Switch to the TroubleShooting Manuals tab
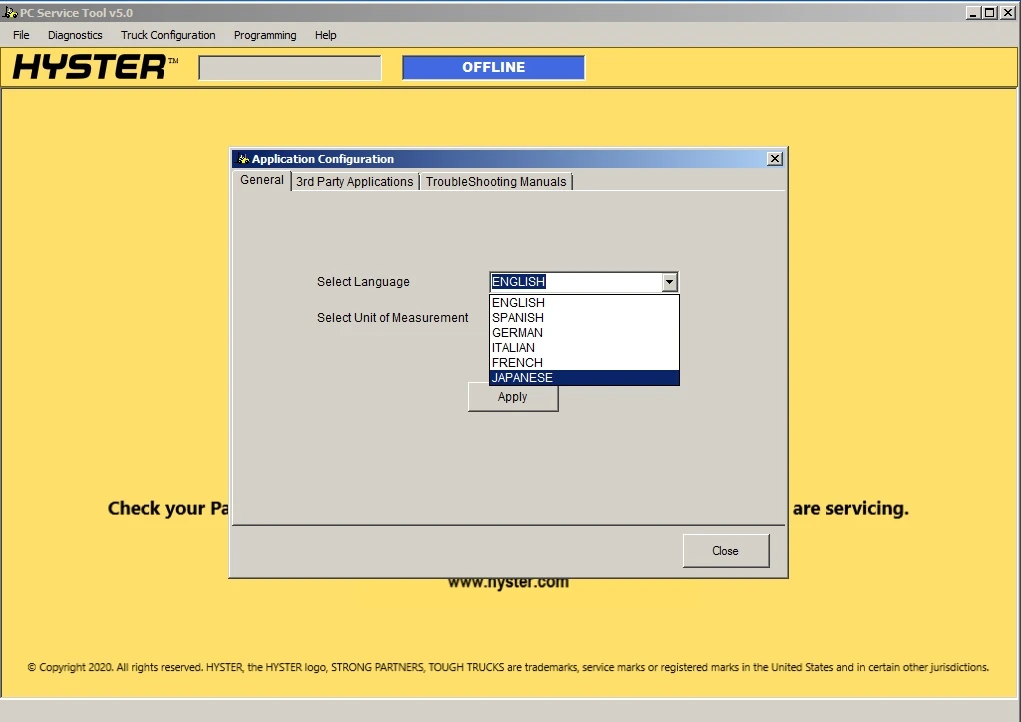The height and width of the screenshot is (722, 1021). [496, 182]
